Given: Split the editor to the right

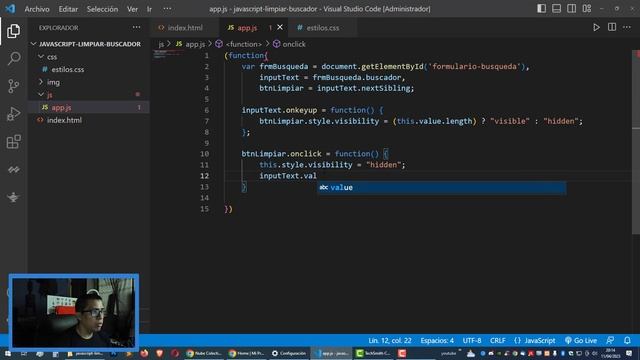Looking at the screenshot, I should 612,27.
